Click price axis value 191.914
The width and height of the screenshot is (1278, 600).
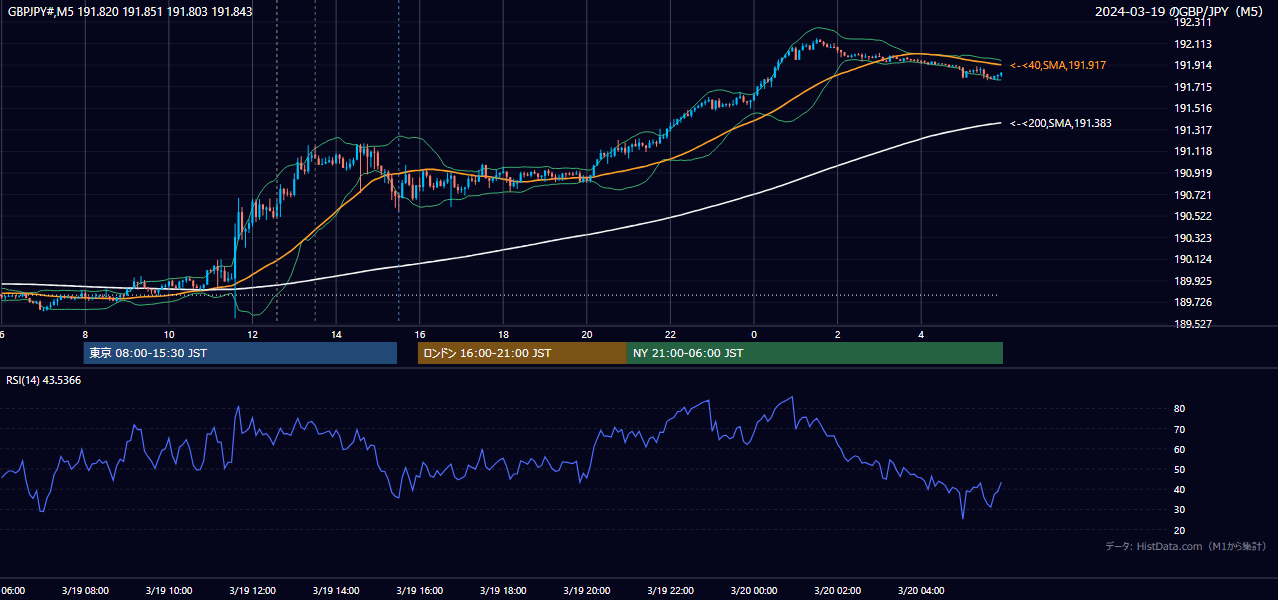[1193, 65]
